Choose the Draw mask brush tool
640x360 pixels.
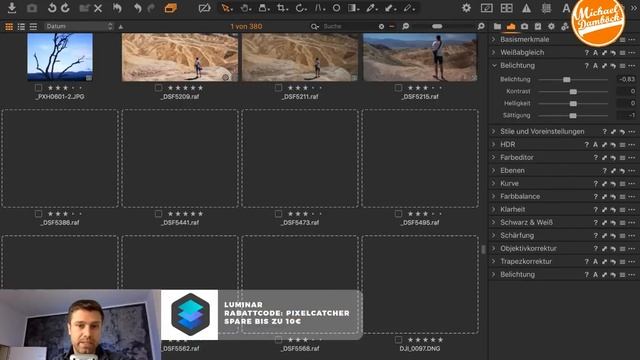pyautogui.click(x=409, y=8)
